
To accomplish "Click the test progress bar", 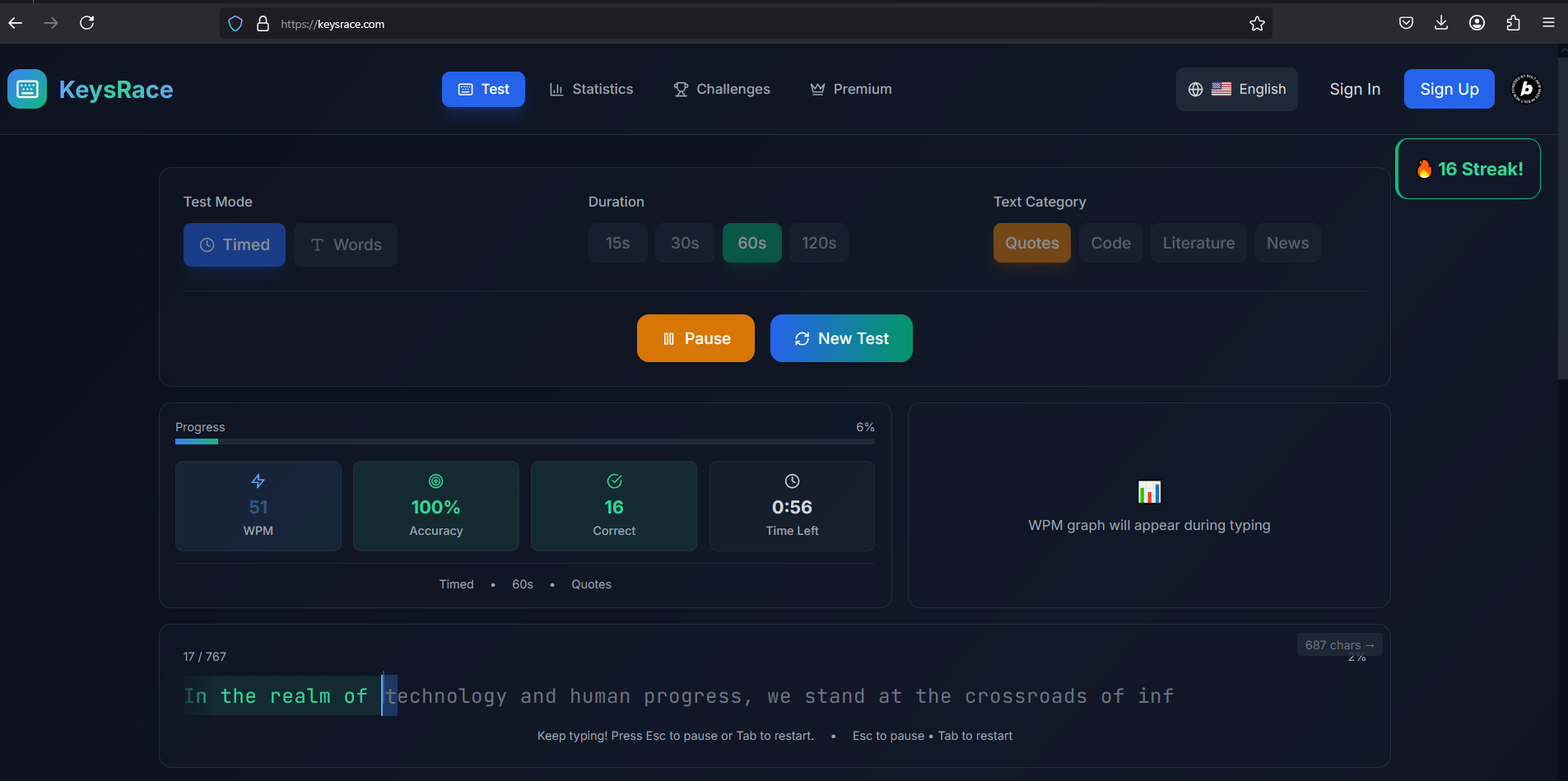I will click(525, 442).
